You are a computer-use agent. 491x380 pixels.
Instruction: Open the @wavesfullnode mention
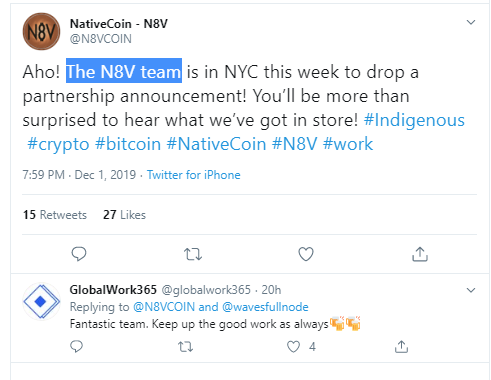click(265, 307)
